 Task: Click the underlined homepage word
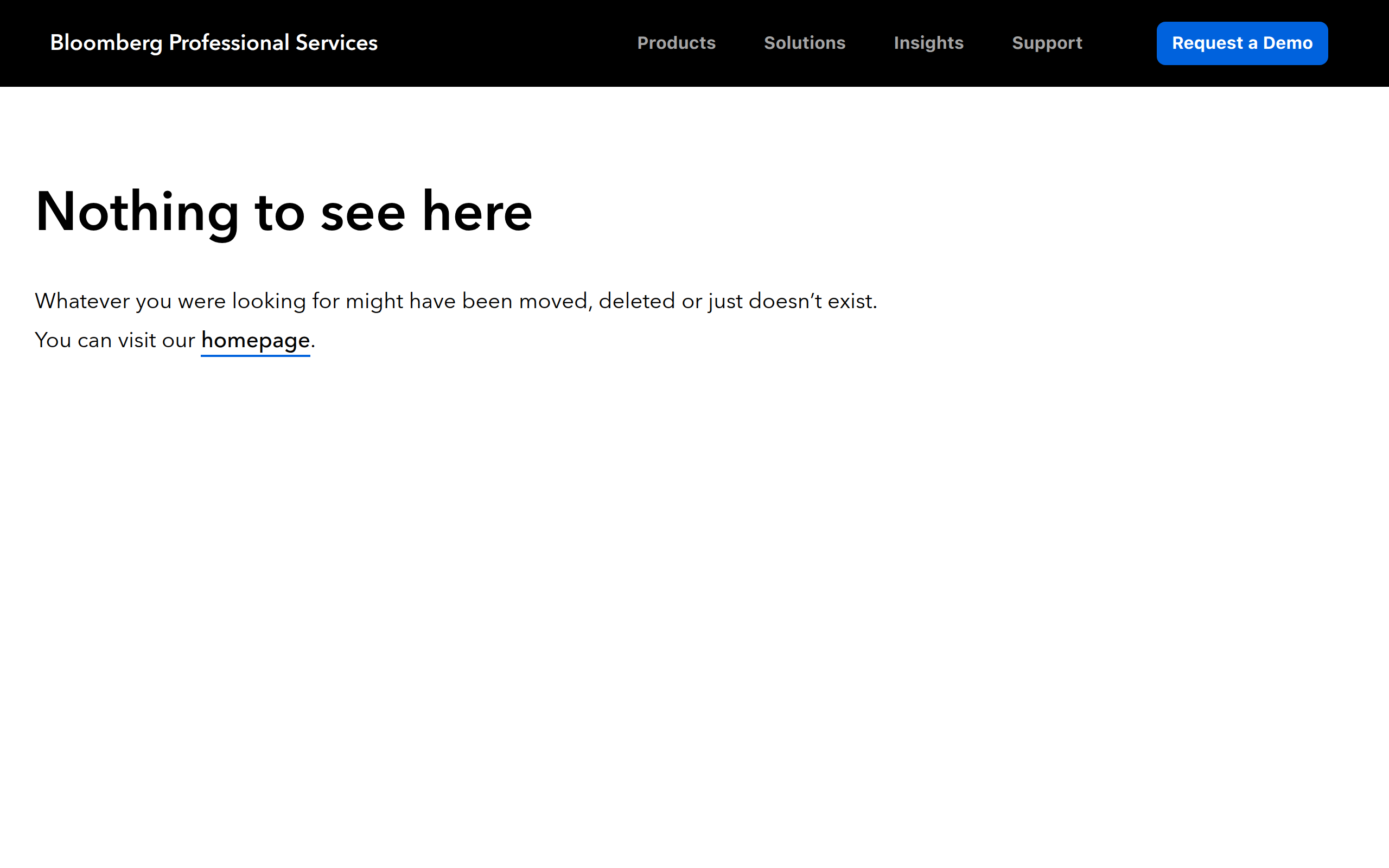point(256,341)
